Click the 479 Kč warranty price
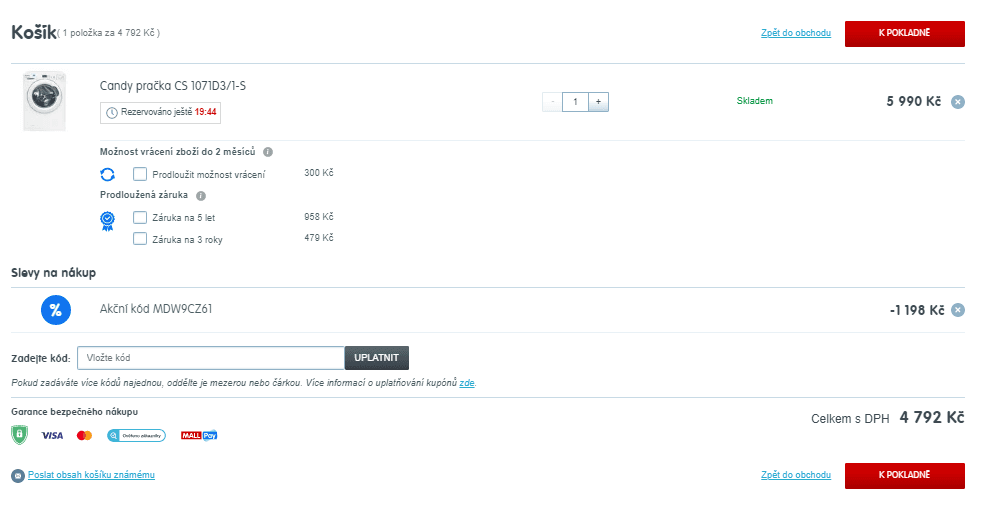The image size is (984, 507). [x=319, y=238]
